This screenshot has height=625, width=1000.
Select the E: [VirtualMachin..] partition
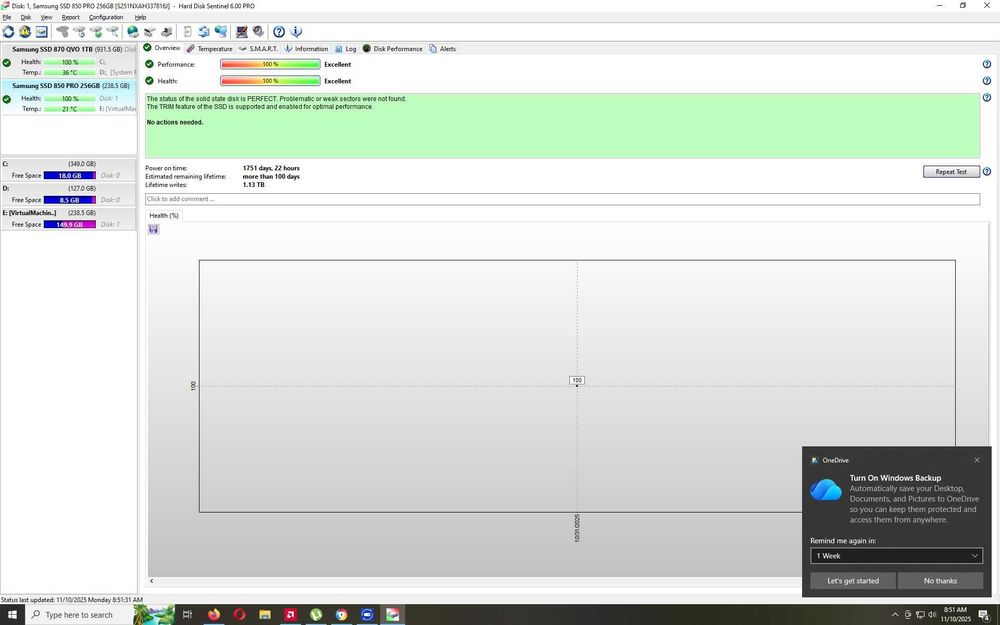pos(69,219)
